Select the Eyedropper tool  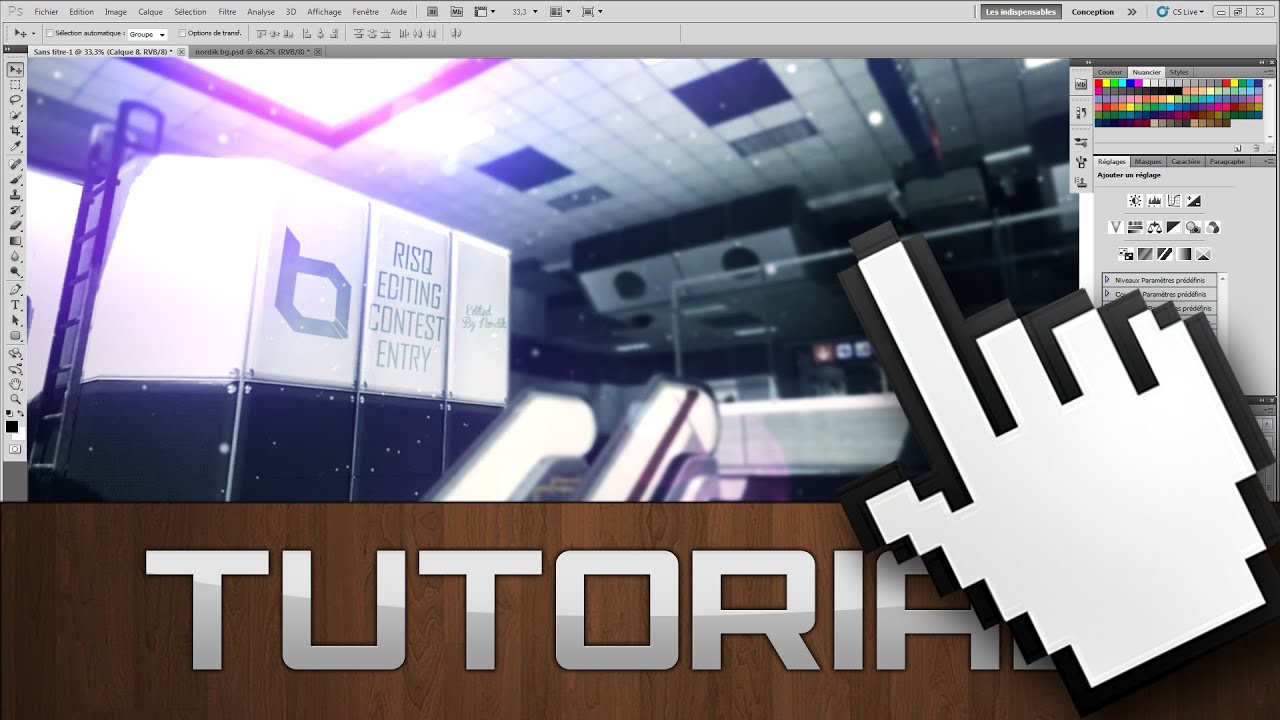pyautogui.click(x=16, y=145)
